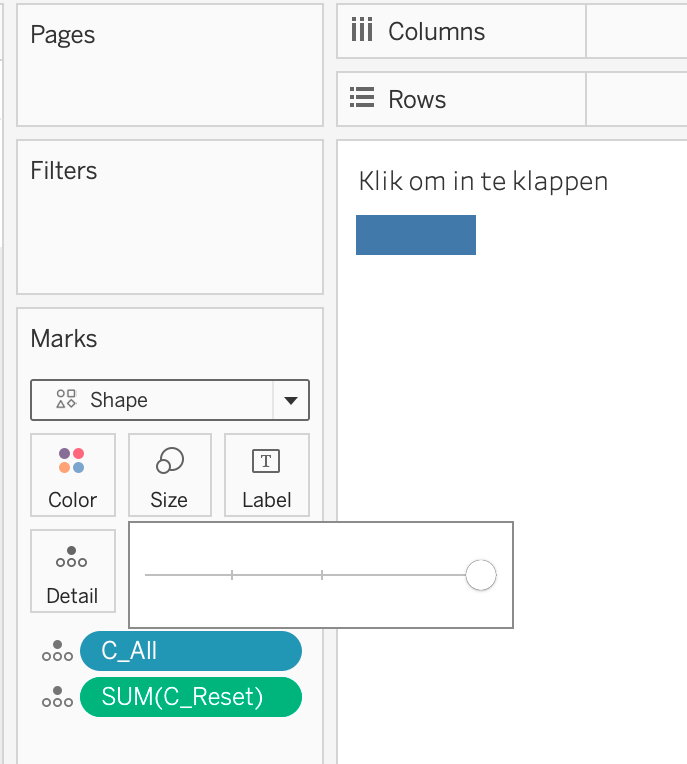Click the size slider's round handle

point(481,575)
